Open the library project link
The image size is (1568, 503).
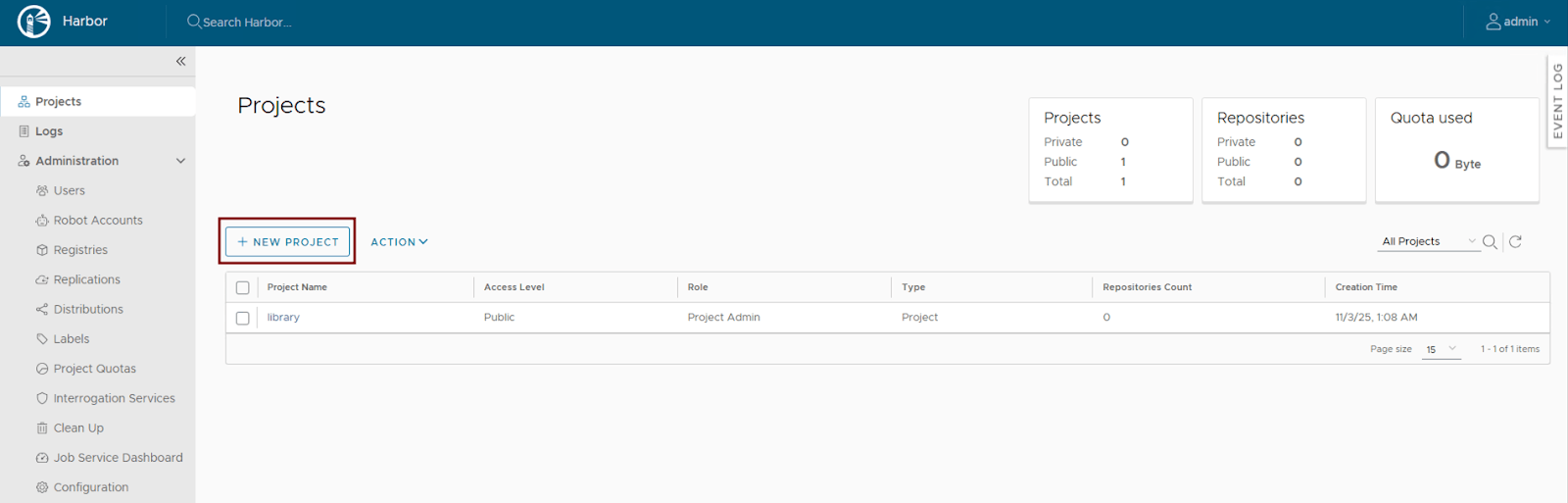click(283, 318)
